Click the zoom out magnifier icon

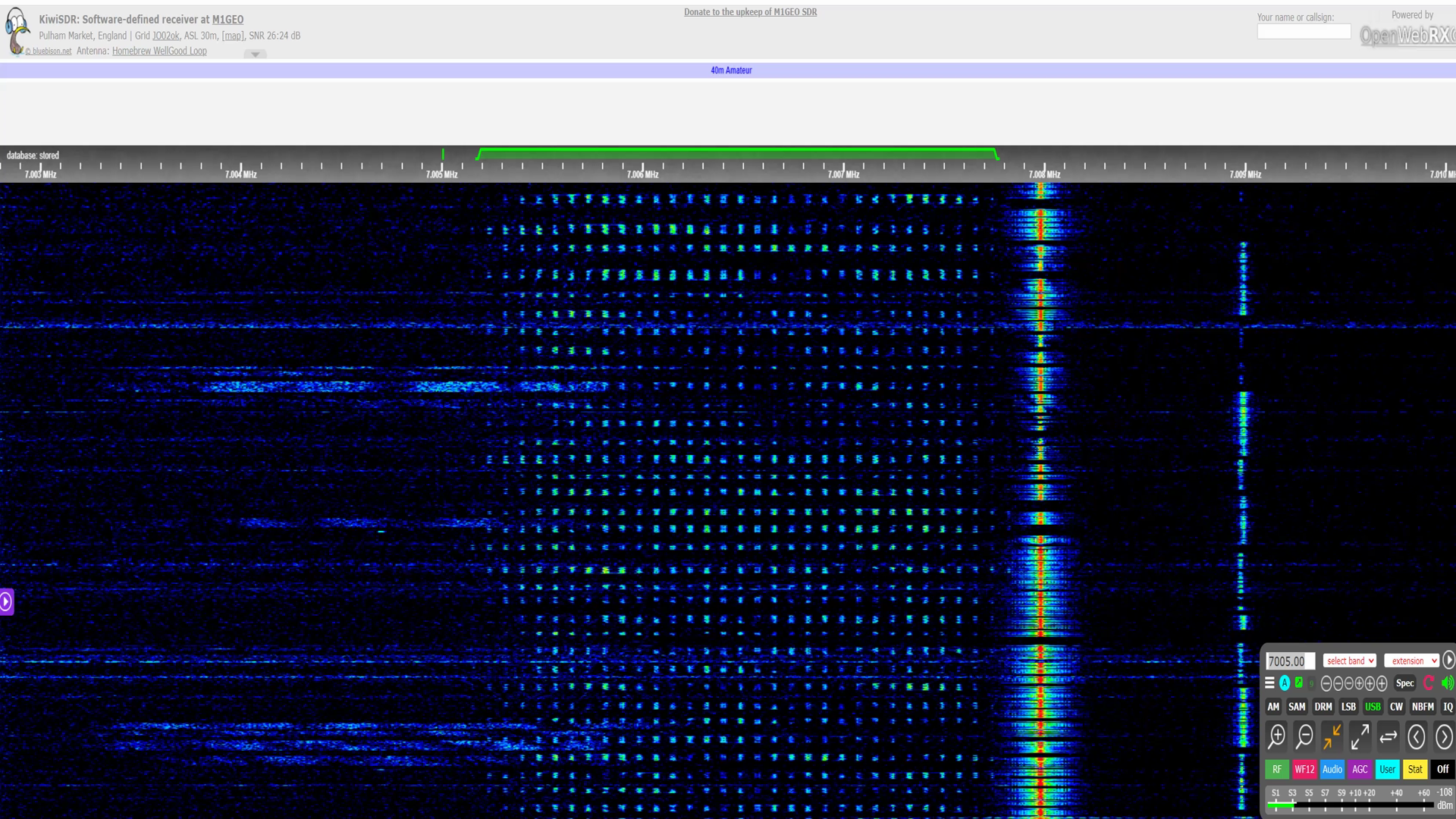point(1304,736)
